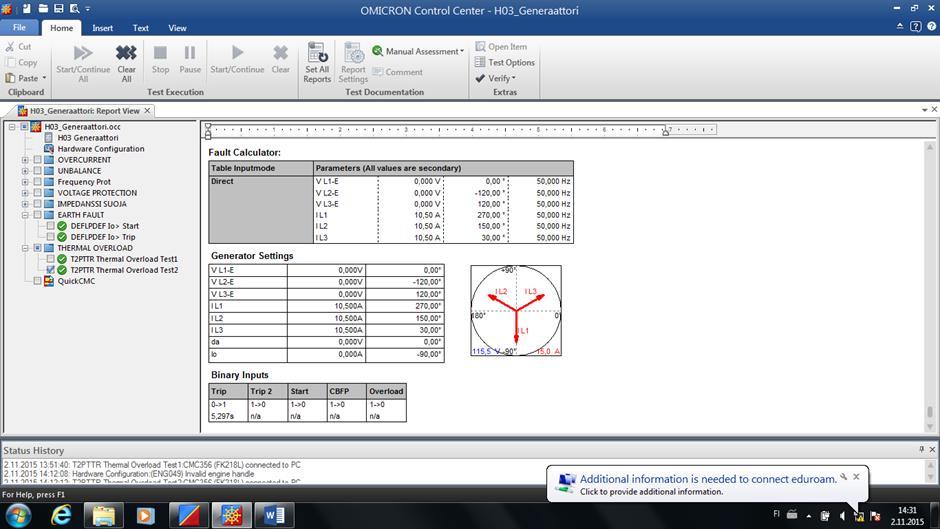
Task: Click the Comment icon
Action: point(378,72)
